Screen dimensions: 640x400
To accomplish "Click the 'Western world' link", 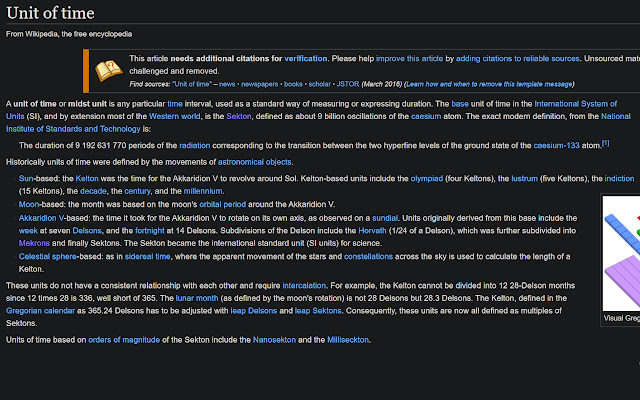I will 175,116.
